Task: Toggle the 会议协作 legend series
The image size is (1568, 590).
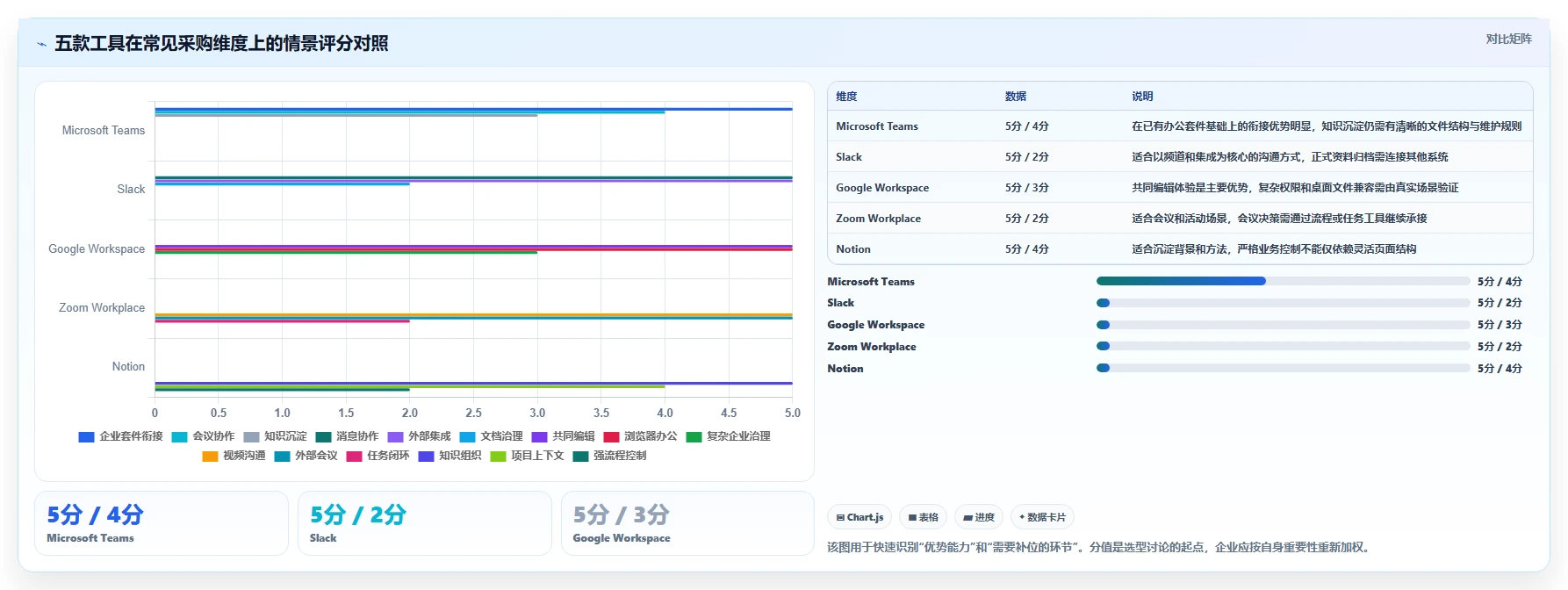Action: tap(203, 436)
